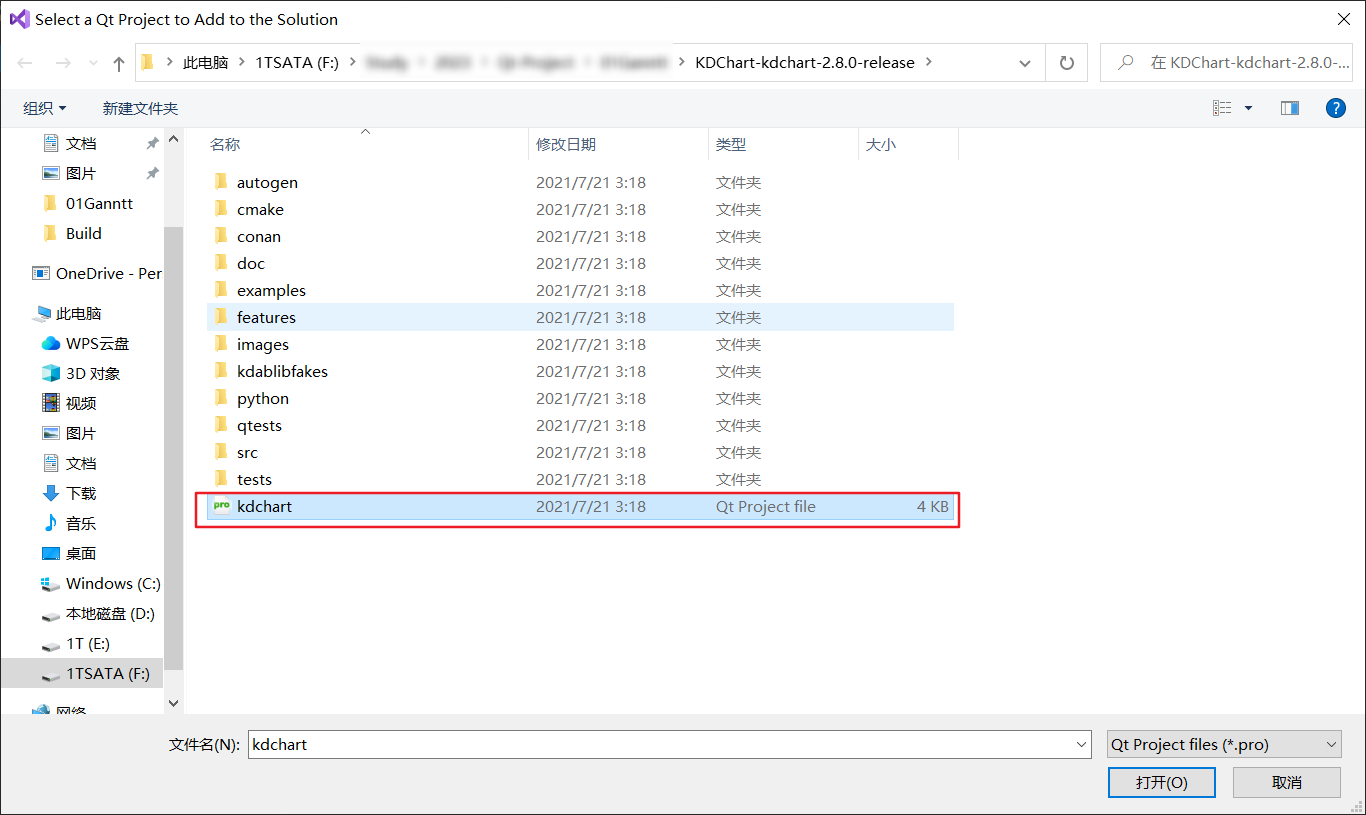Open Build folder in sidebar

(83, 233)
